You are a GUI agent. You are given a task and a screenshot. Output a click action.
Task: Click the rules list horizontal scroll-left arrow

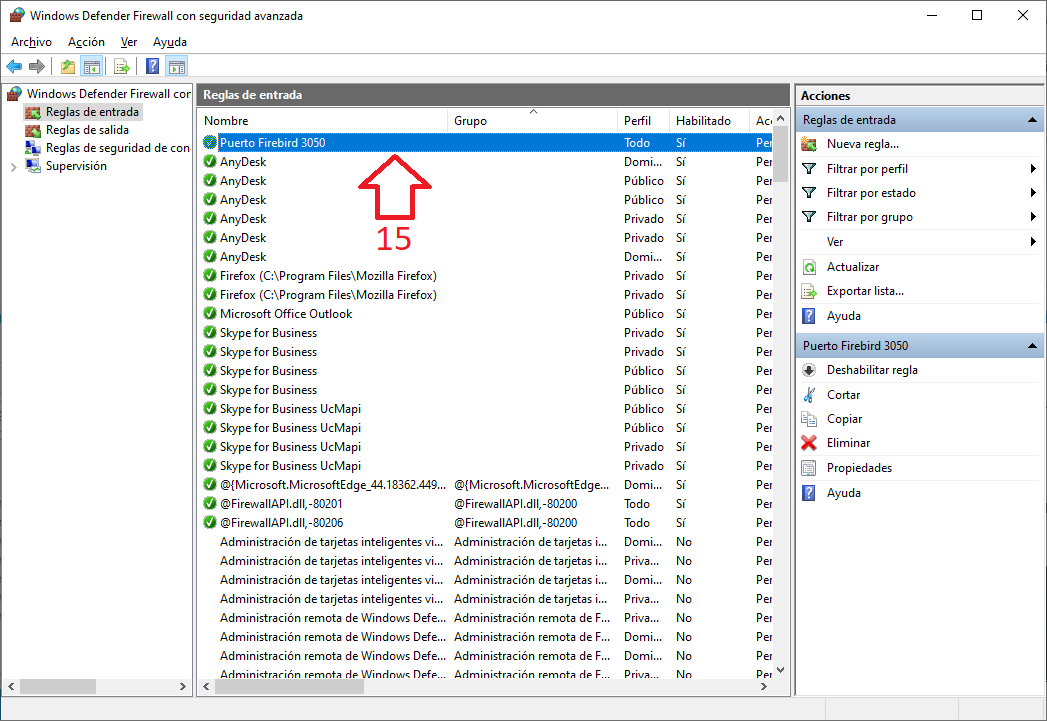click(206, 686)
